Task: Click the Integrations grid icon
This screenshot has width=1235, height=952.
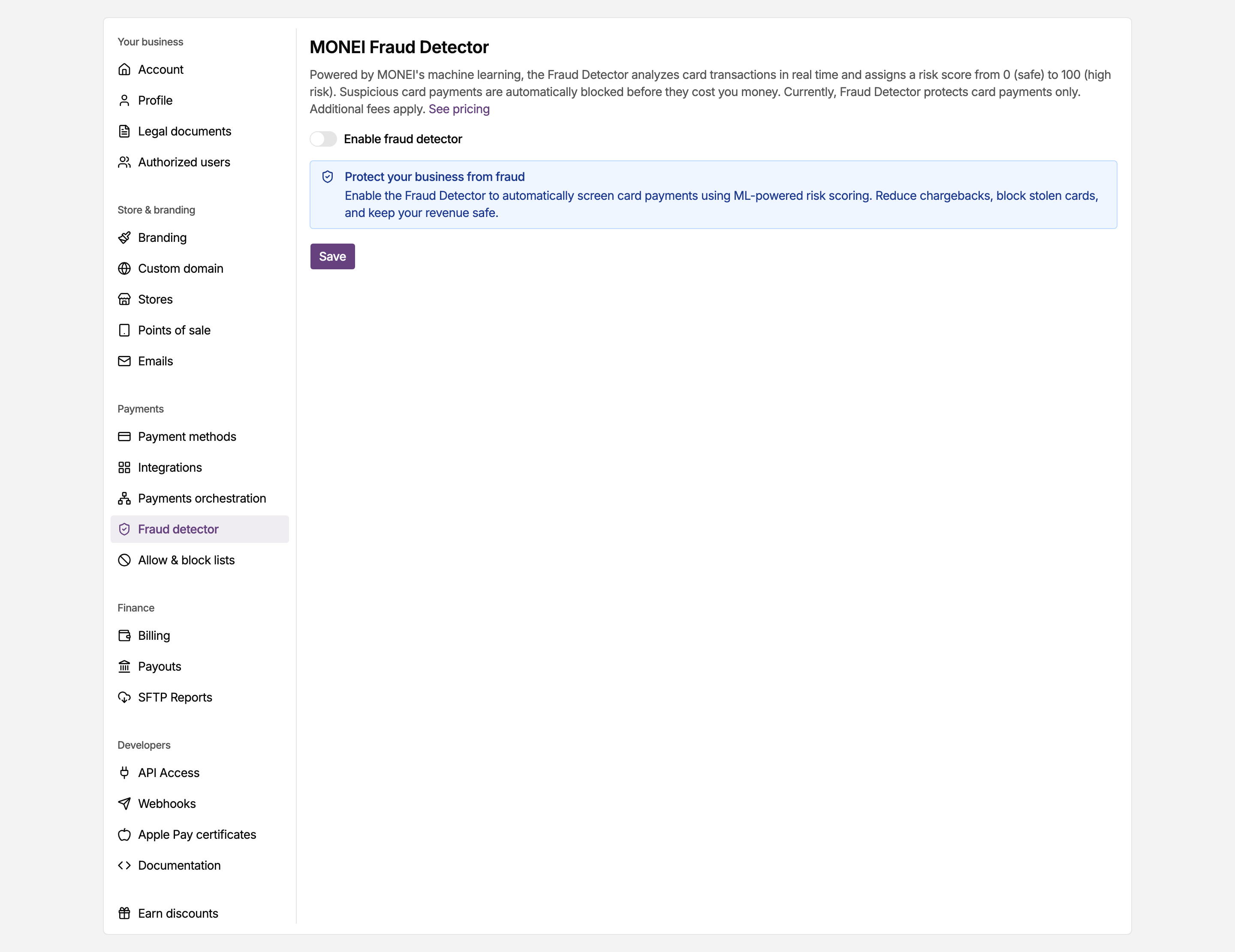Action: [x=124, y=467]
